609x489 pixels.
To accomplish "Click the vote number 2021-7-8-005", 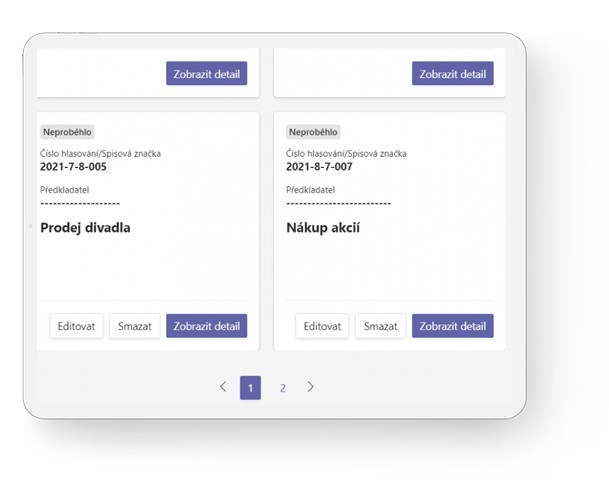I will click(x=73, y=166).
